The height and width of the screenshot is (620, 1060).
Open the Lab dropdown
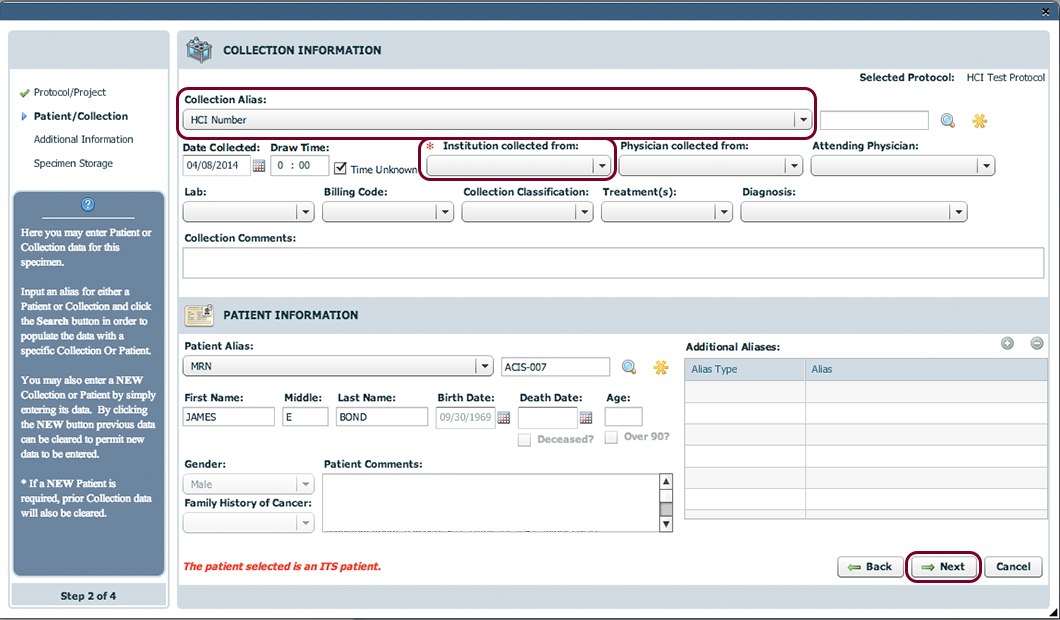(248, 212)
